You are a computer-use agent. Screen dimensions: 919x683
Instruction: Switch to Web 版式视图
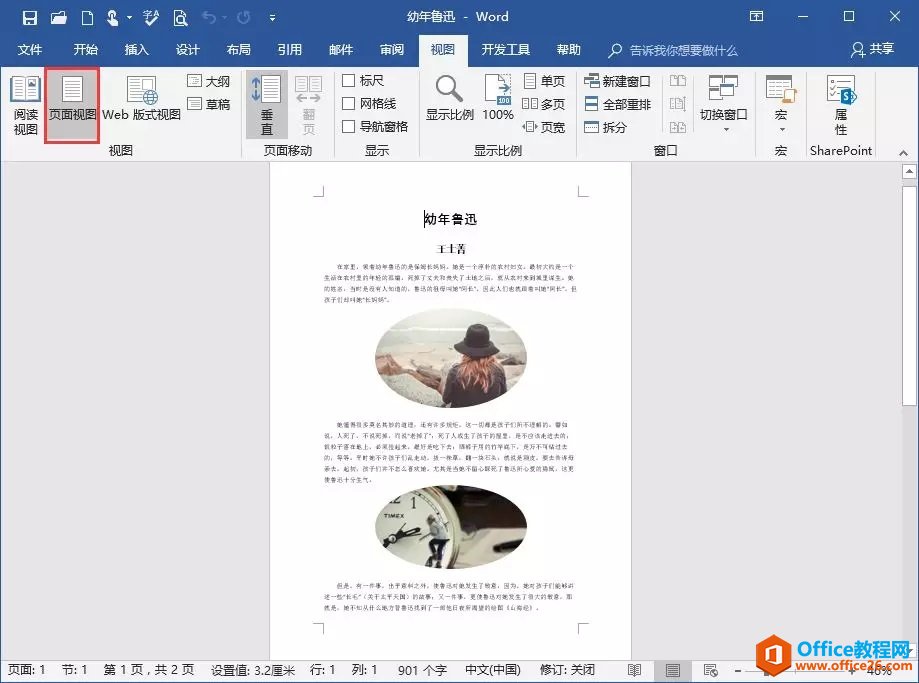(x=141, y=99)
